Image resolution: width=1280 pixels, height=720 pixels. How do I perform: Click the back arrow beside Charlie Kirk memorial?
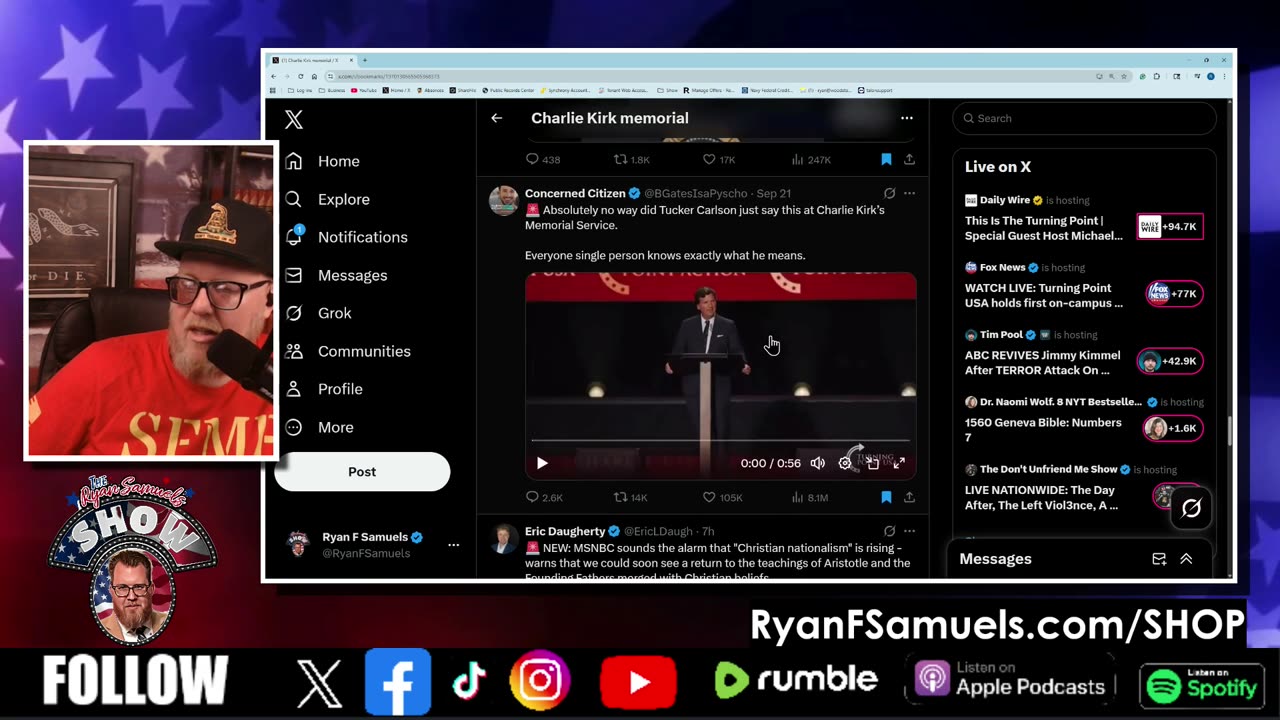click(497, 118)
